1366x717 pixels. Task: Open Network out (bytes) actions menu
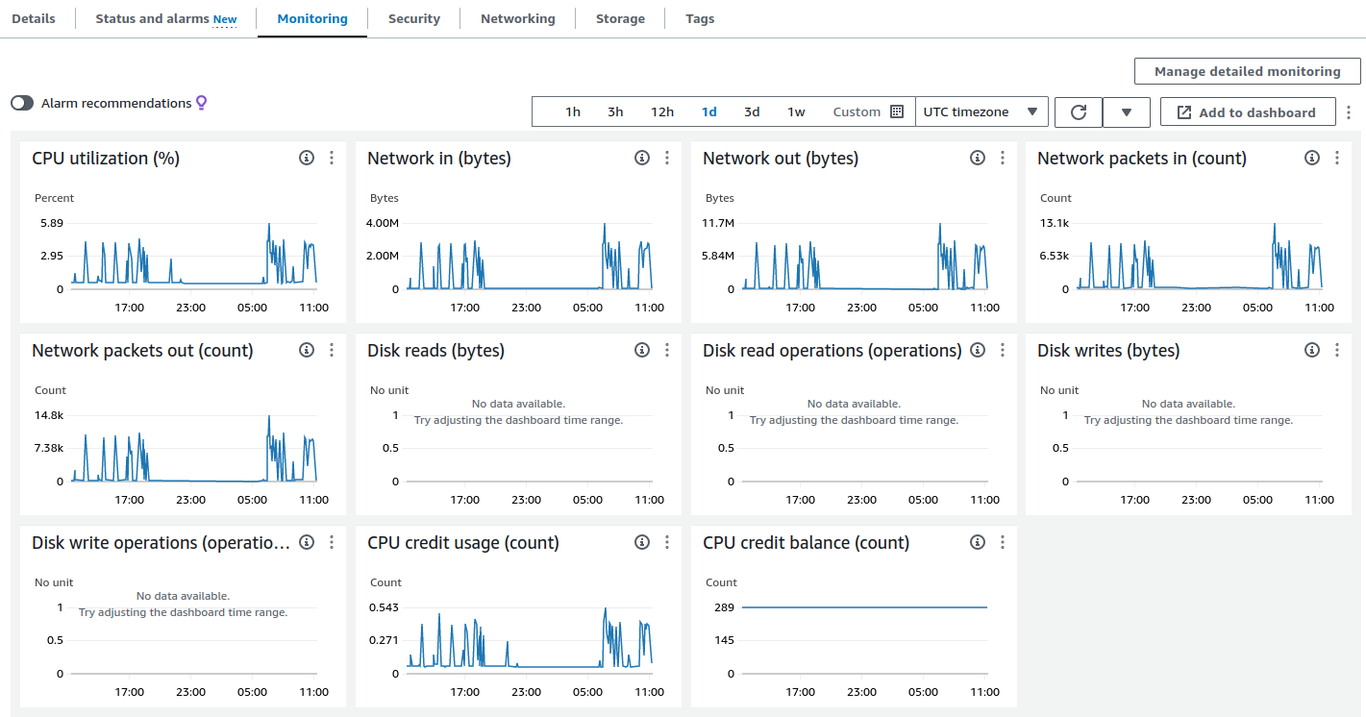click(x=1003, y=158)
